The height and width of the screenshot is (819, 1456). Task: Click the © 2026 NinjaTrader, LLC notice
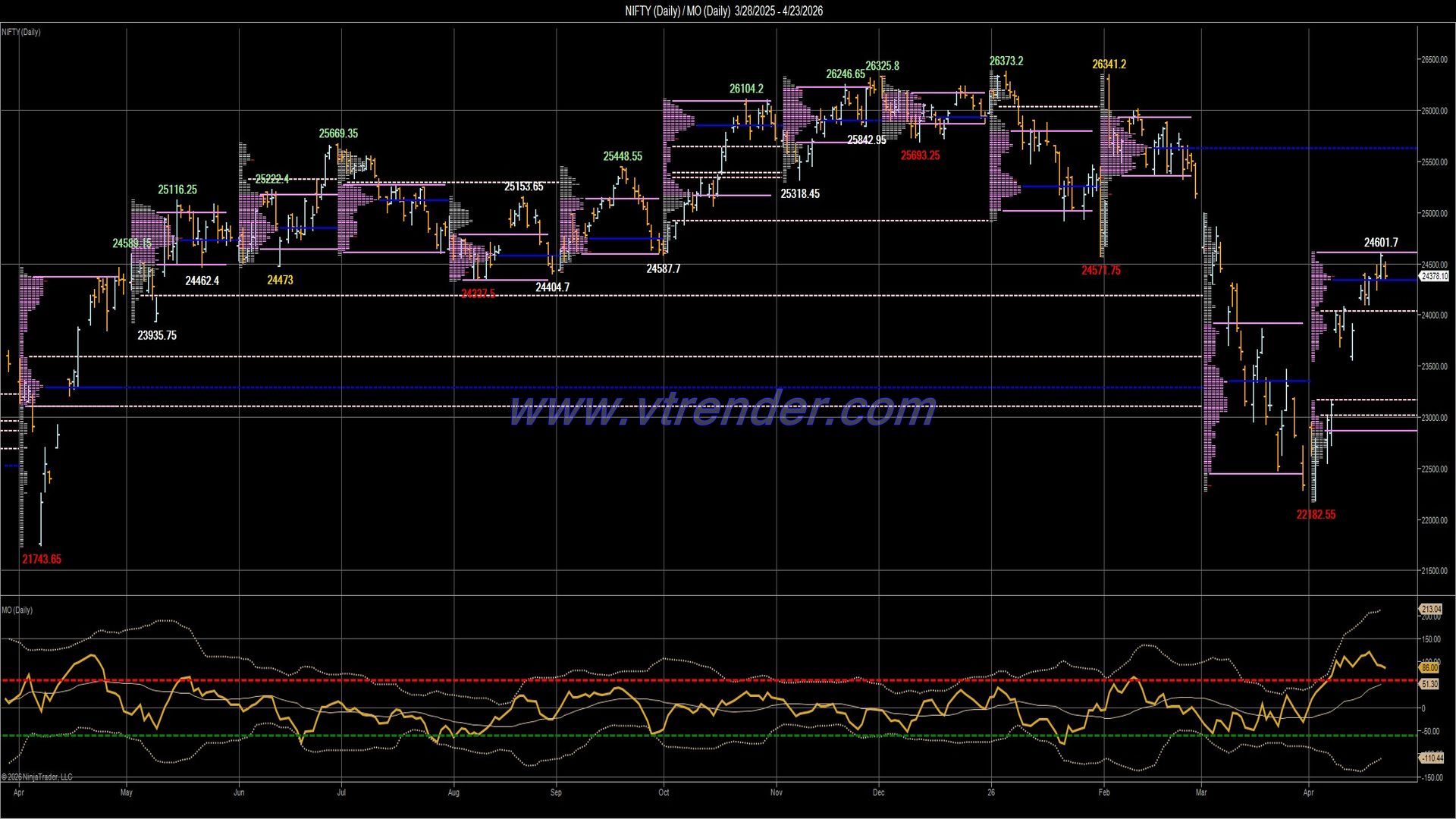36,777
